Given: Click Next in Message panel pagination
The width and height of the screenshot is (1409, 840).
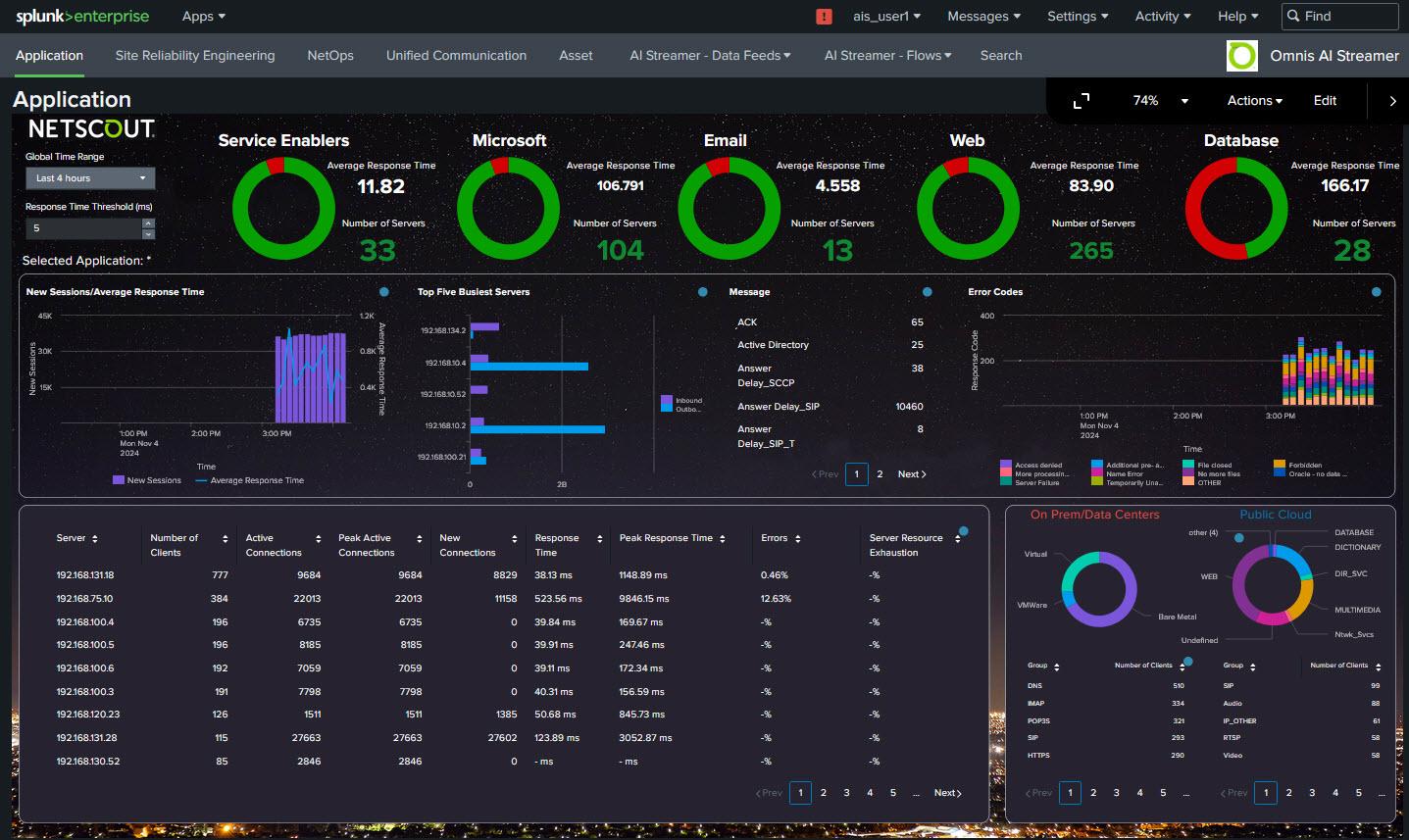Looking at the screenshot, I should coord(912,474).
